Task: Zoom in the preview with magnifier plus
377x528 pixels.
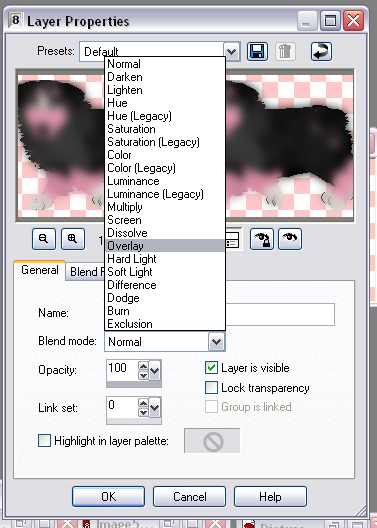Action: tap(73, 239)
